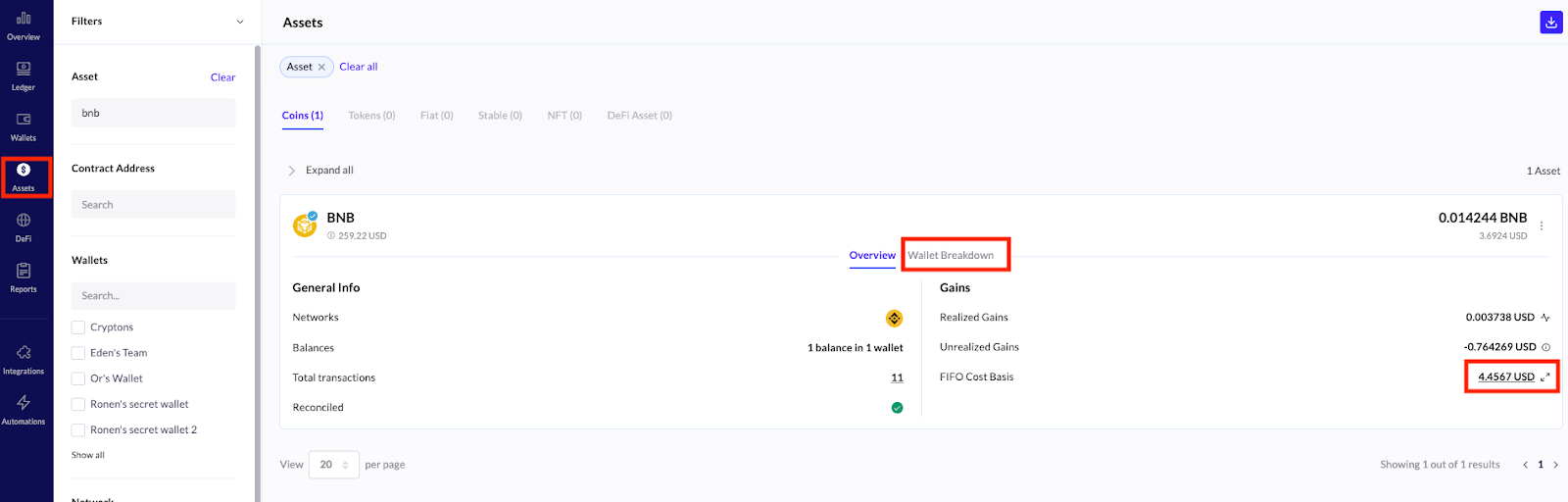The height and width of the screenshot is (502, 1568).
Task: Collapse the Filters panel chevron
Action: click(240, 22)
